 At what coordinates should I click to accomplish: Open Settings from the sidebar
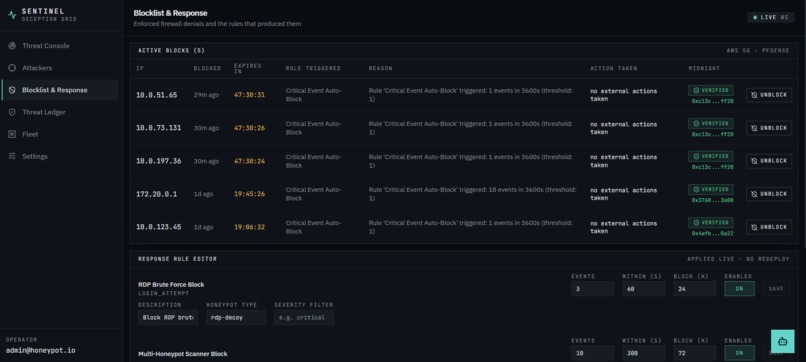(x=60, y=156)
